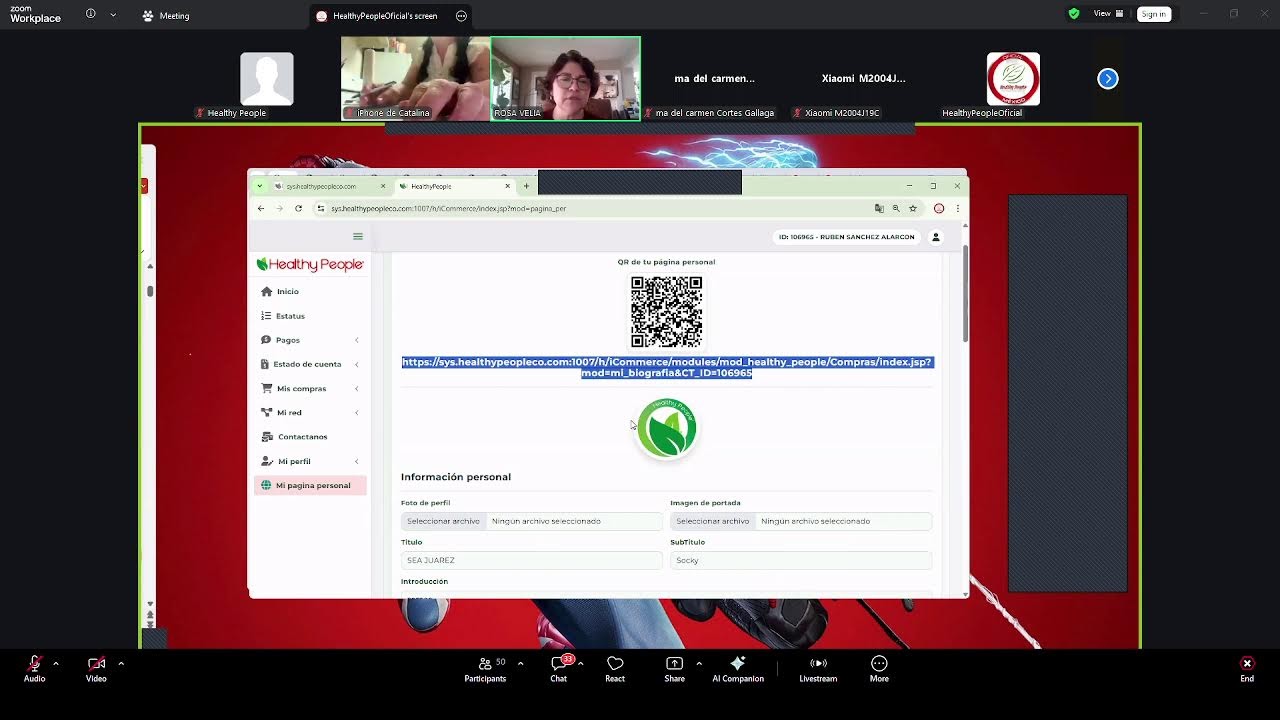Launch the AI Companion
Screen dimensions: 1280x720
tap(738, 669)
